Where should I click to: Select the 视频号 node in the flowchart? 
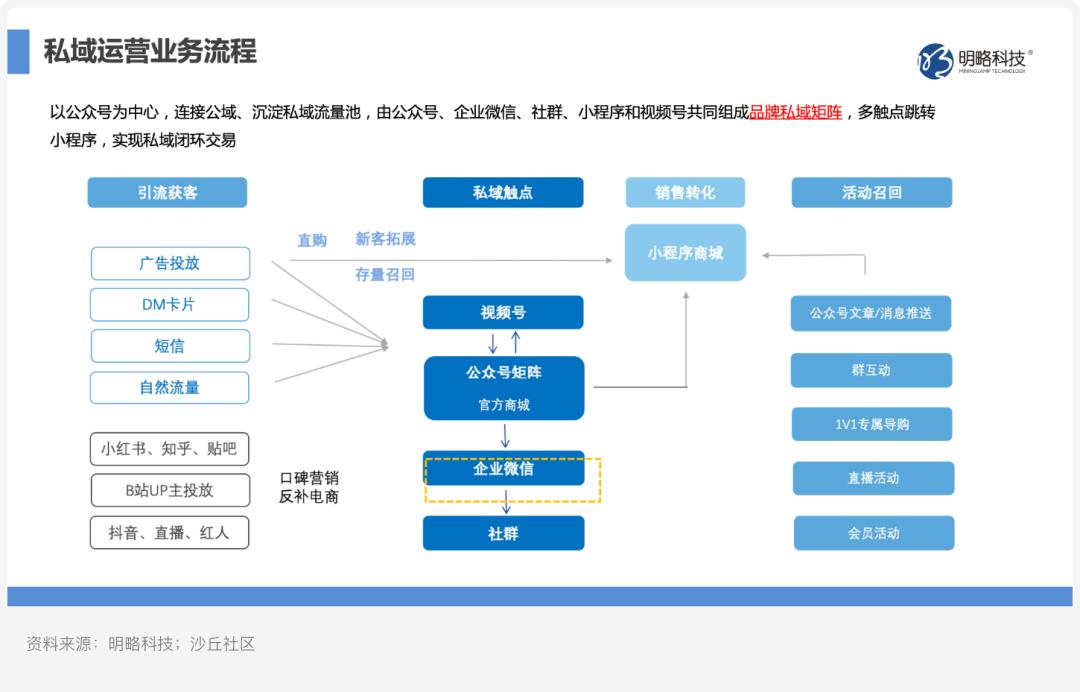tap(503, 312)
